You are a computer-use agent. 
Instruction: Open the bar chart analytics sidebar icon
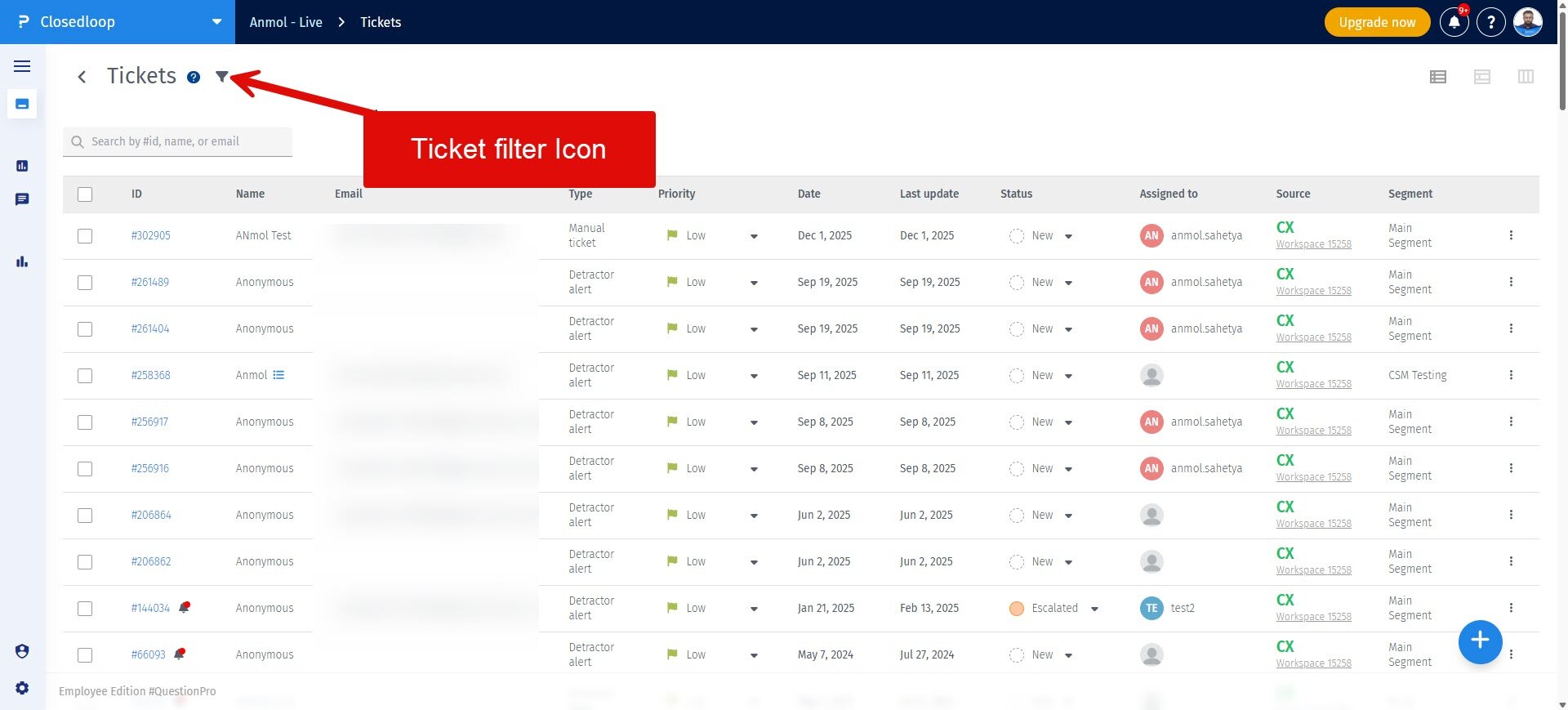pos(22,261)
